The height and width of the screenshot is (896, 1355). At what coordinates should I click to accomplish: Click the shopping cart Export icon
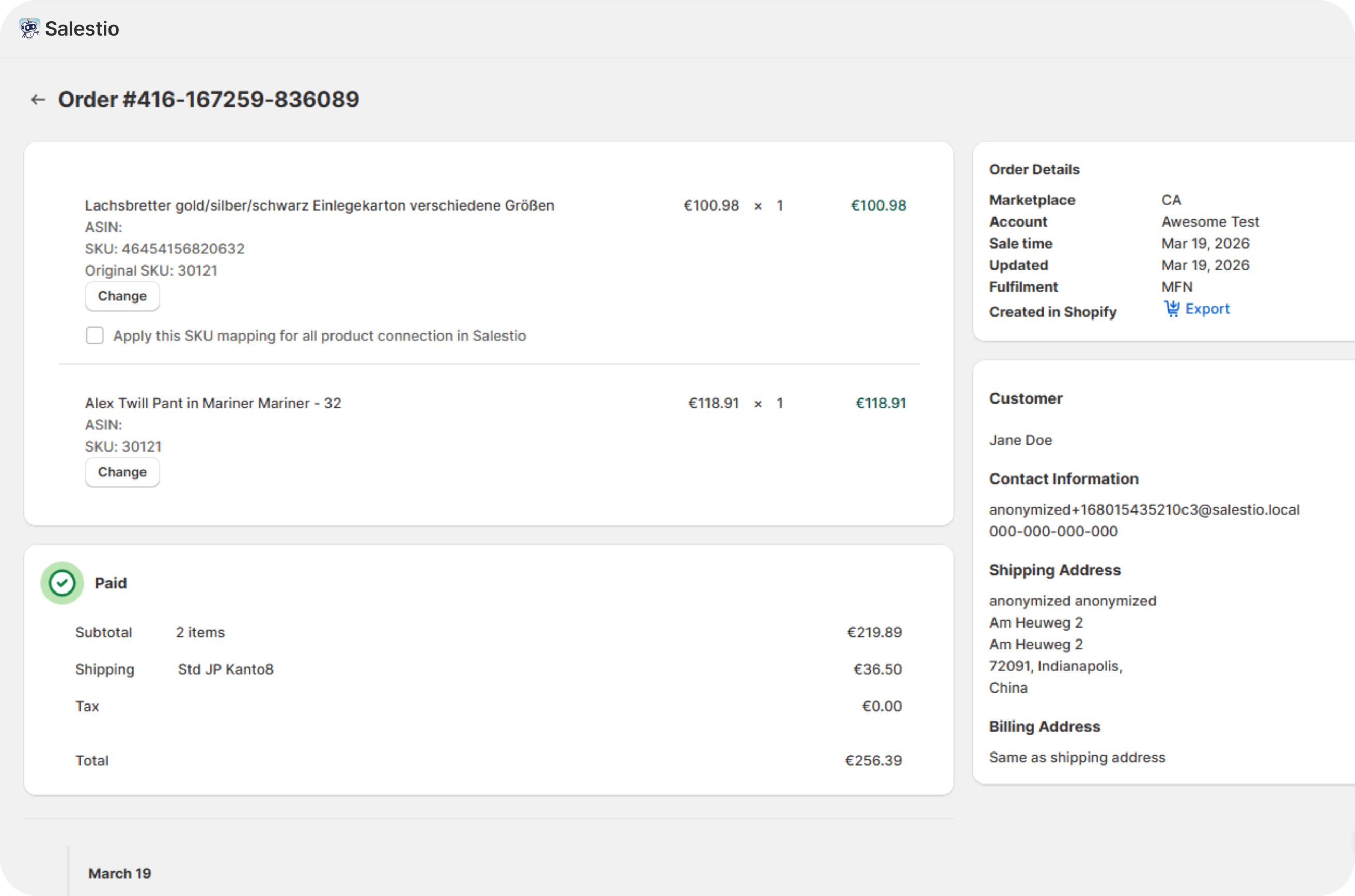pos(1172,309)
